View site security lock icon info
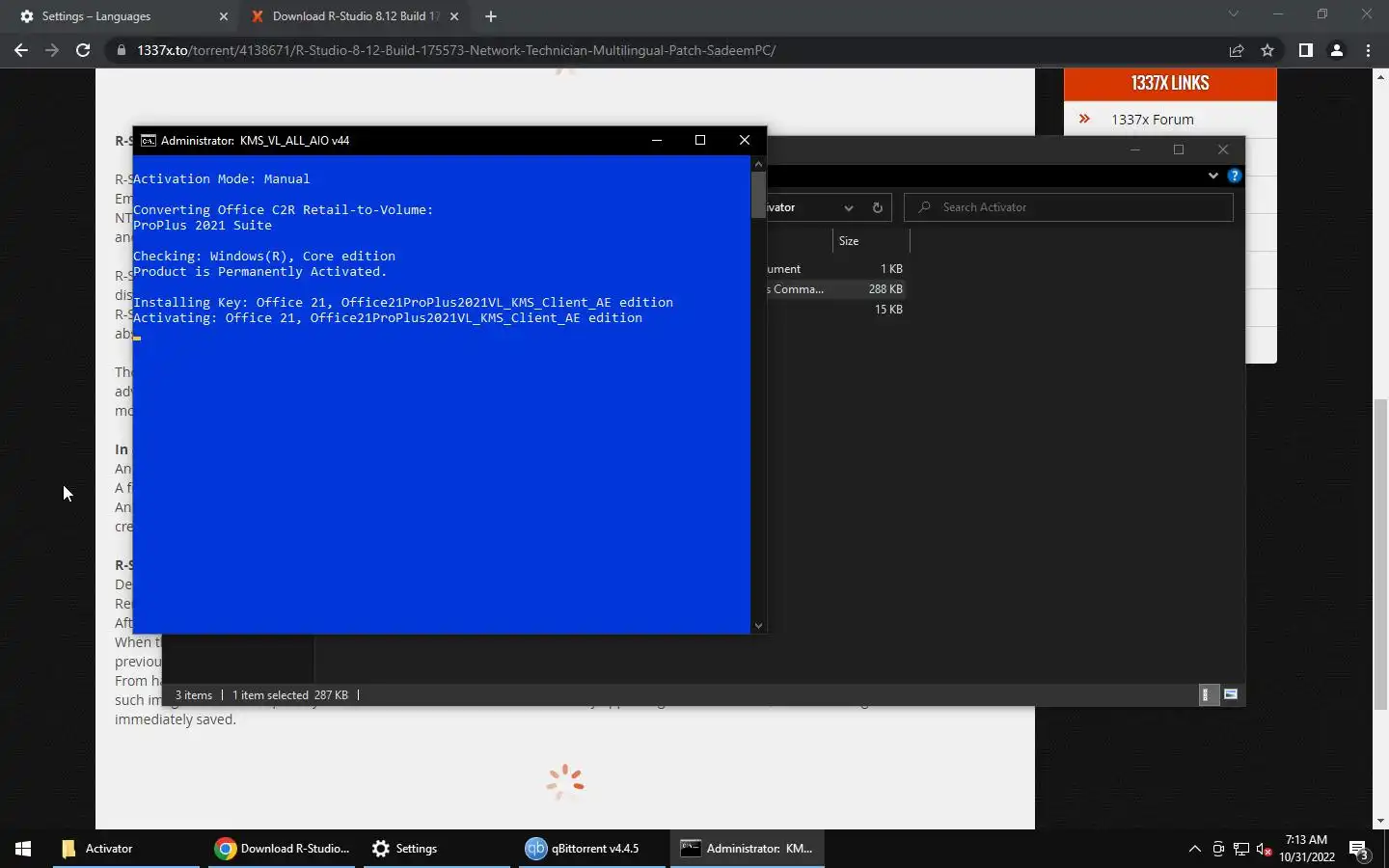Viewport: 1389px width, 868px height. coord(121,50)
